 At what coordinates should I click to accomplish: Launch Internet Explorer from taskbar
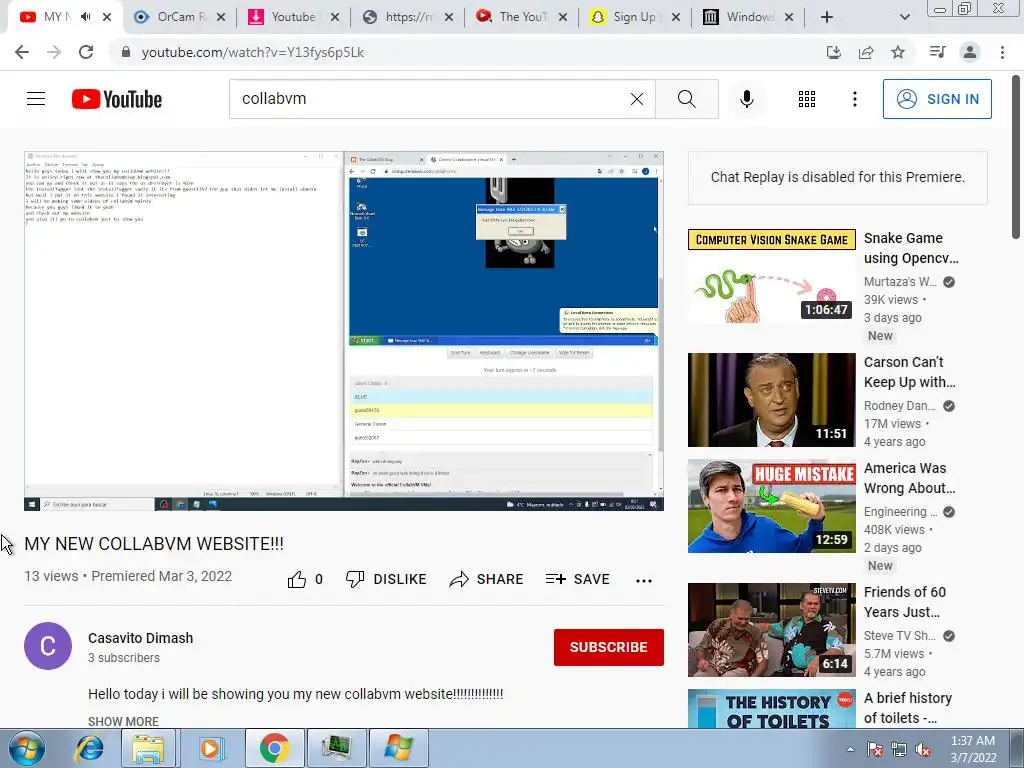89,748
